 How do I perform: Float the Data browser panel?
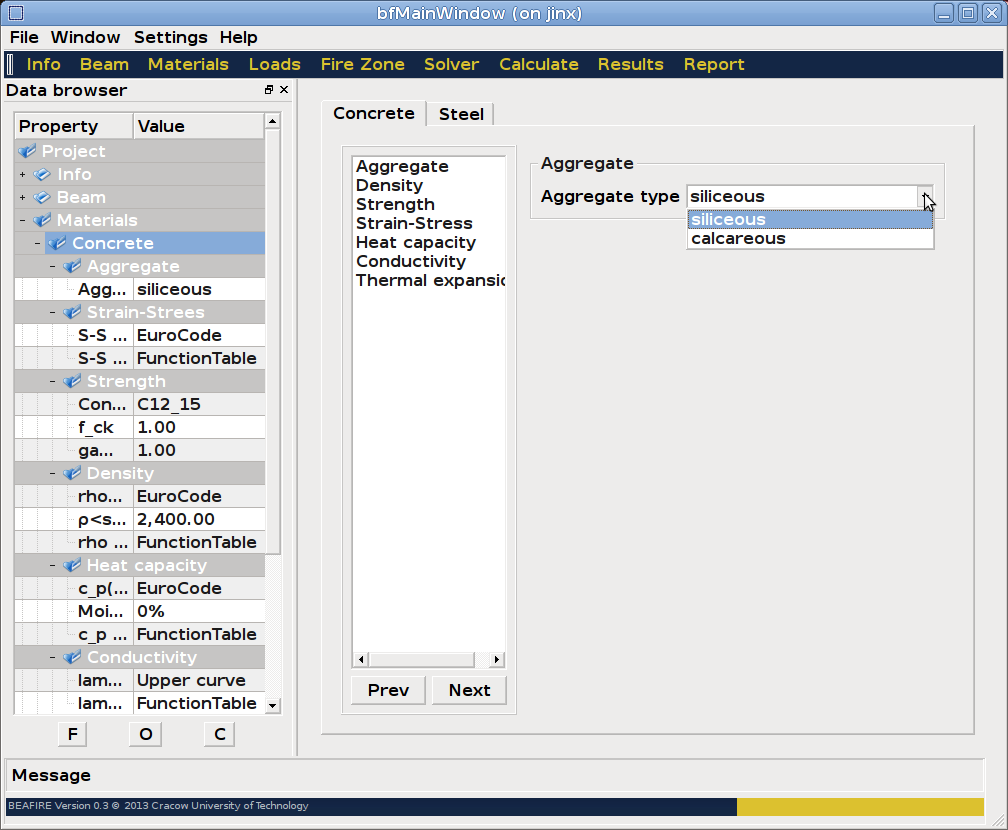tap(269, 90)
